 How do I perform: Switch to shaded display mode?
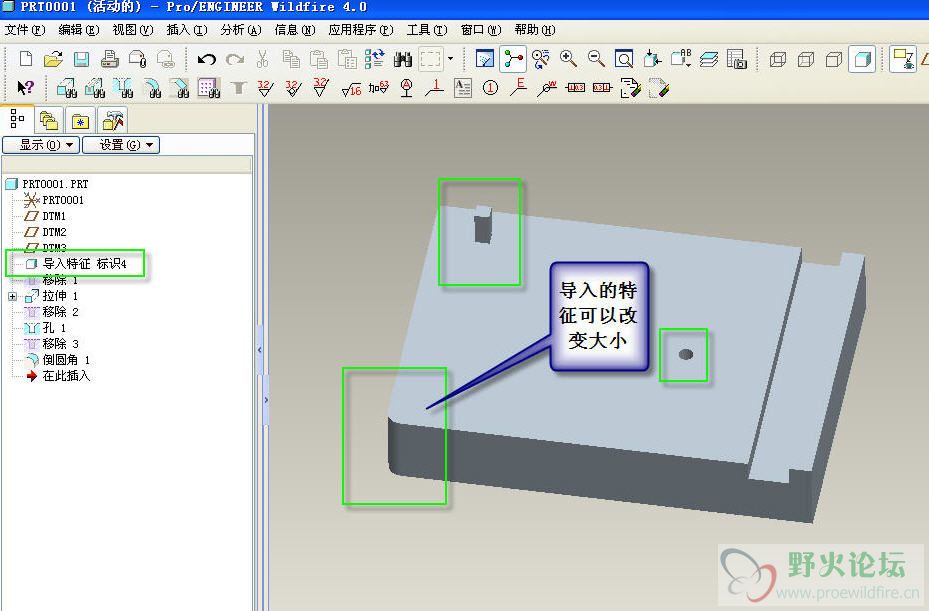[x=862, y=59]
